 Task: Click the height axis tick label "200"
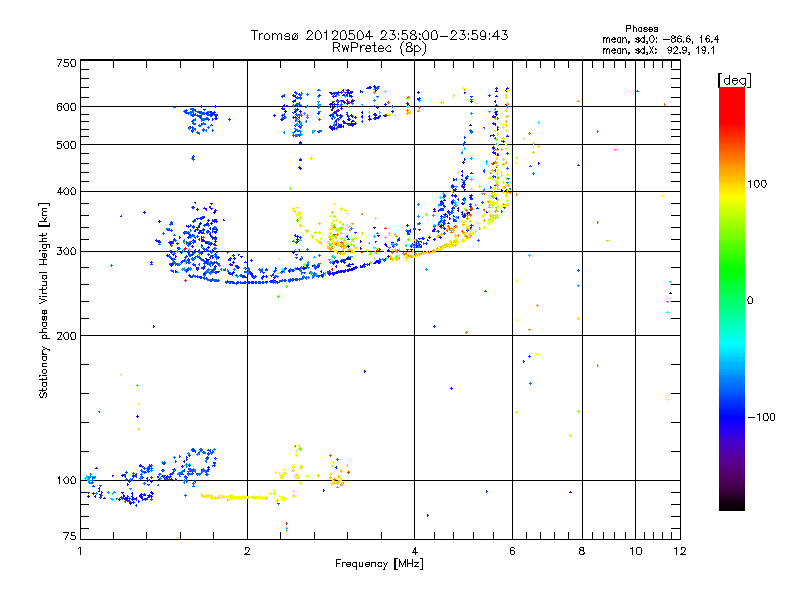coord(66,336)
